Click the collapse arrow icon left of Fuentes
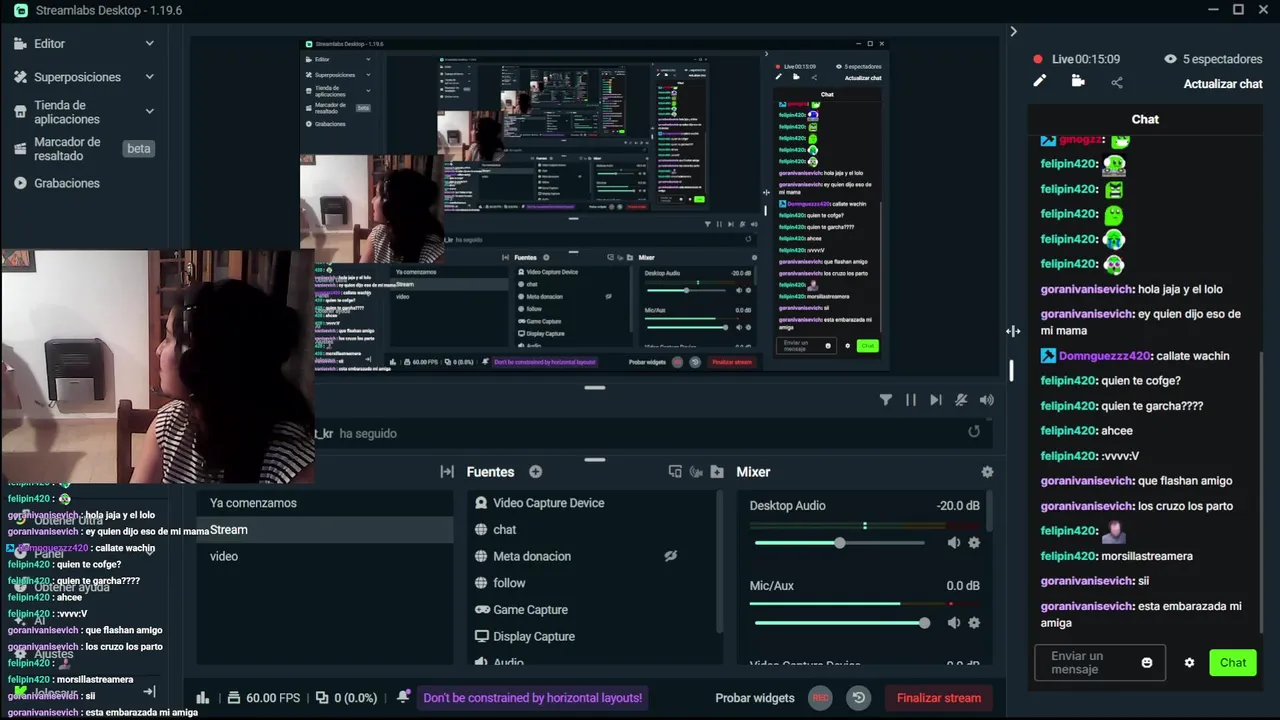Image resolution: width=1280 pixels, height=720 pixels. pyautogui.click(x=447, y=472)
